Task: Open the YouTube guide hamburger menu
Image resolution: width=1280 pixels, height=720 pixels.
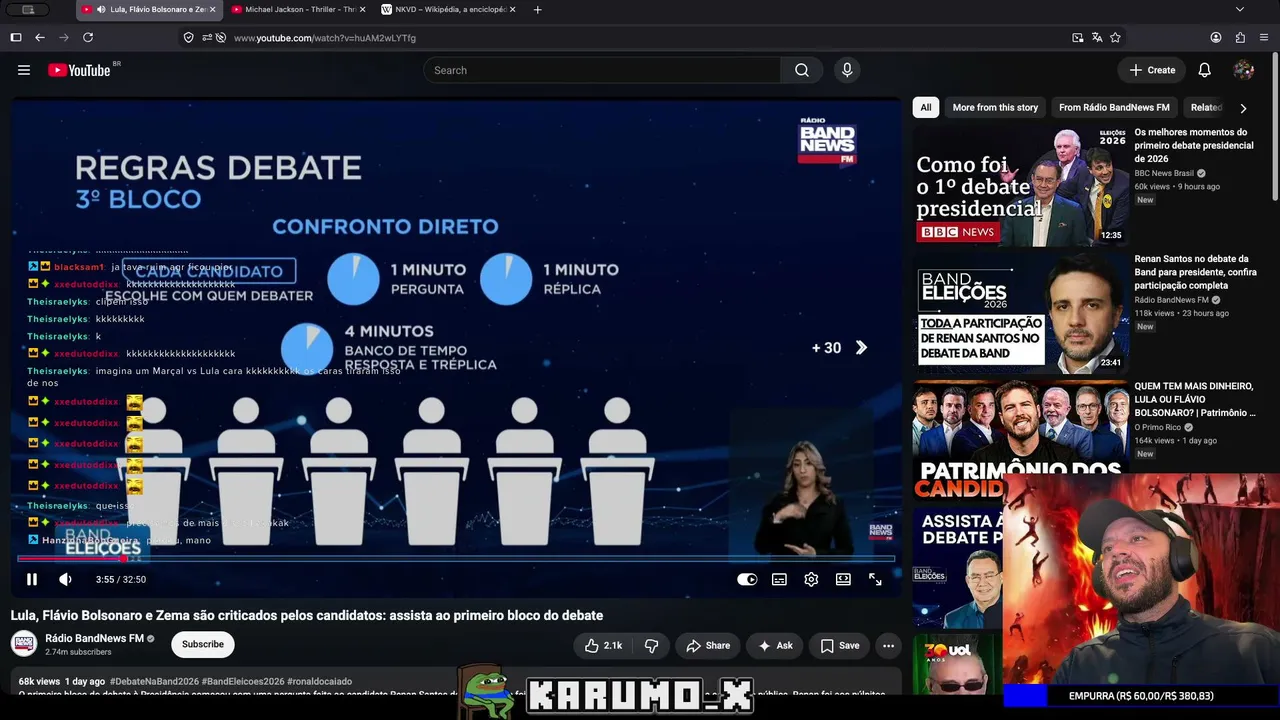Action: click(24, 70)
